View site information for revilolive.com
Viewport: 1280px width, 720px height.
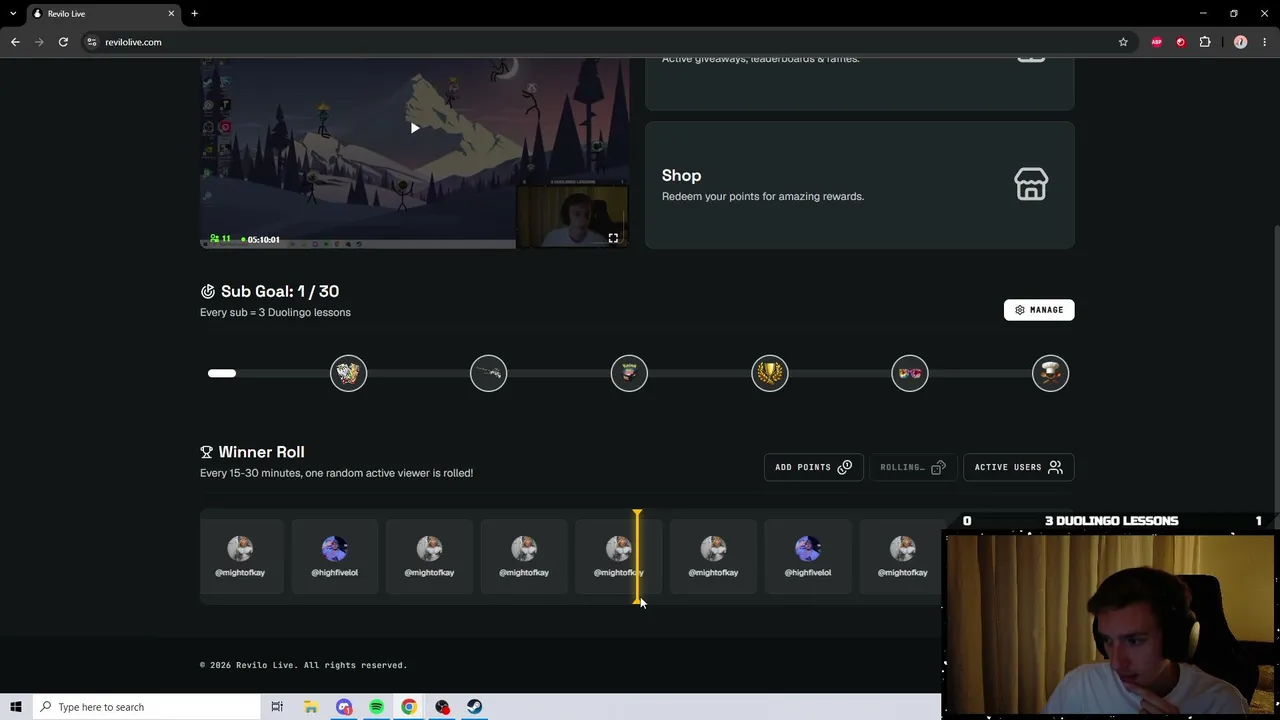(x=92, y=42)
